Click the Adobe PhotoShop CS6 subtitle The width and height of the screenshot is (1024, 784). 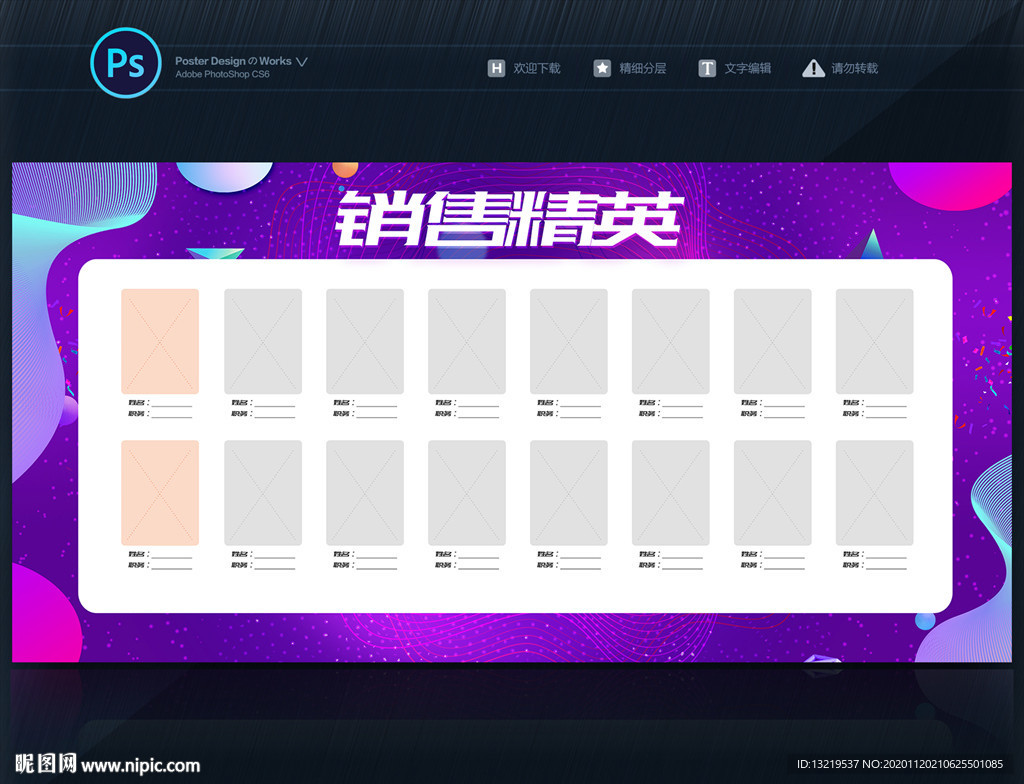click(x=222, y=74)
